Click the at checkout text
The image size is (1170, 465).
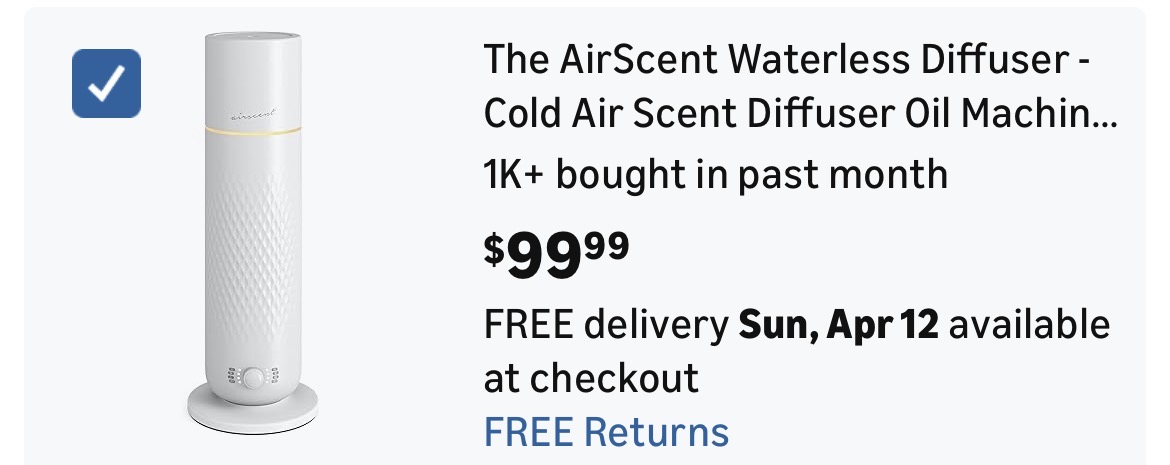[x=590, y=379]
